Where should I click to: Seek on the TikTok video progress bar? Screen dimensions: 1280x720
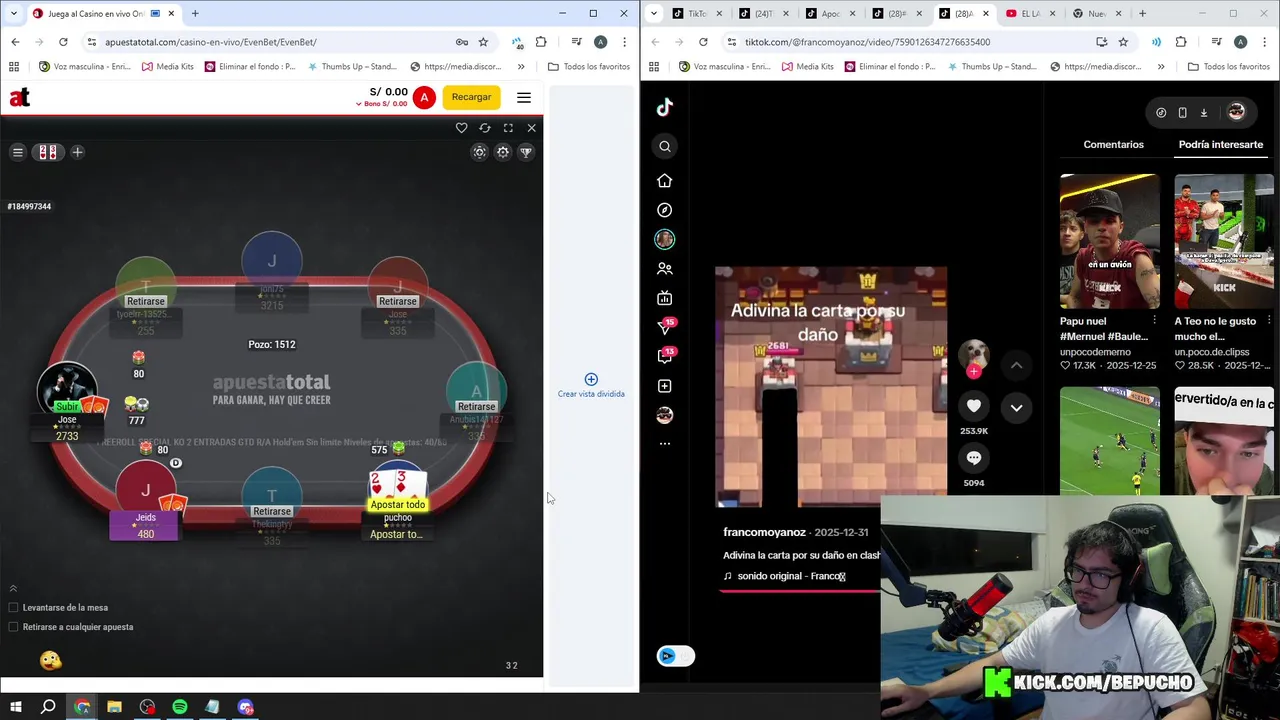click(x=800, y=591)
